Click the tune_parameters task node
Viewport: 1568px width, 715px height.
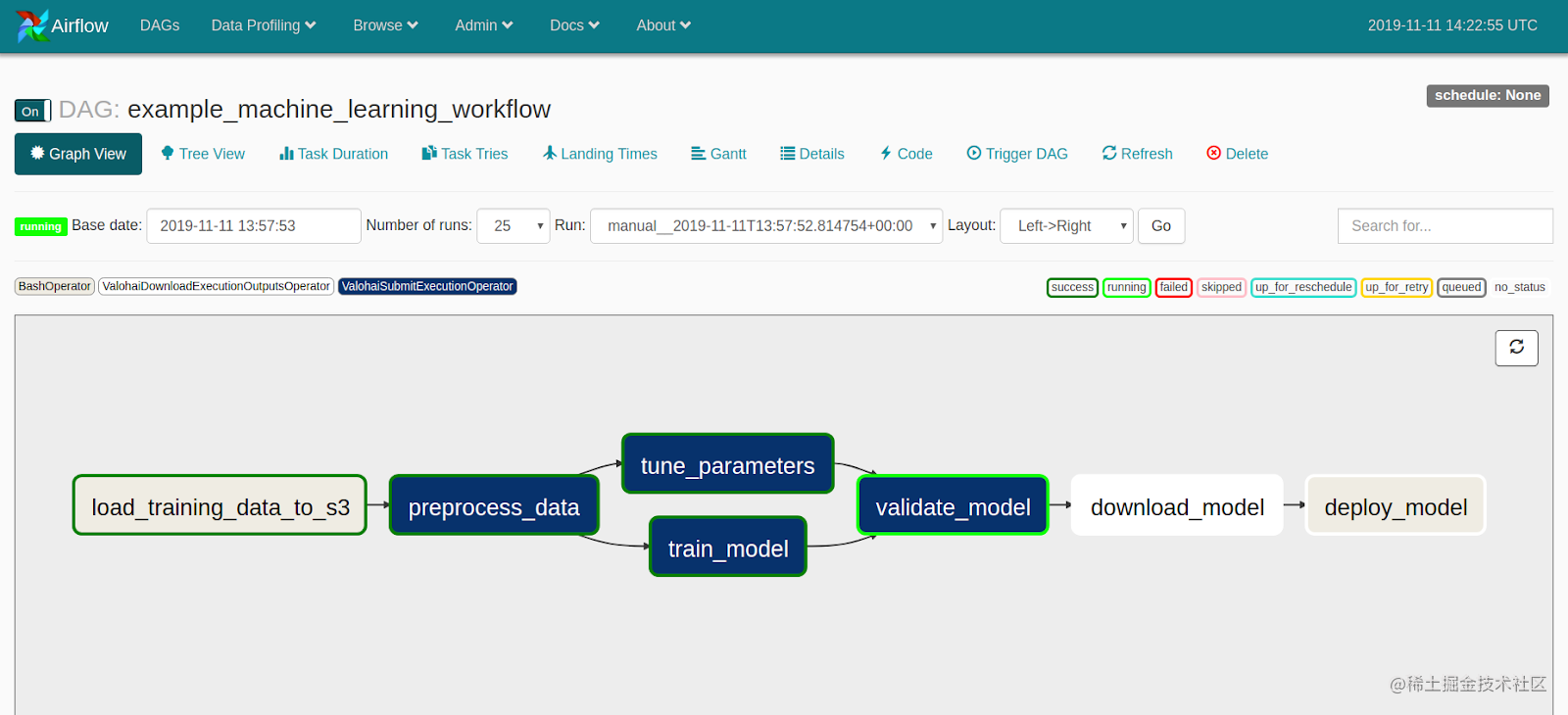coord(728,464)
